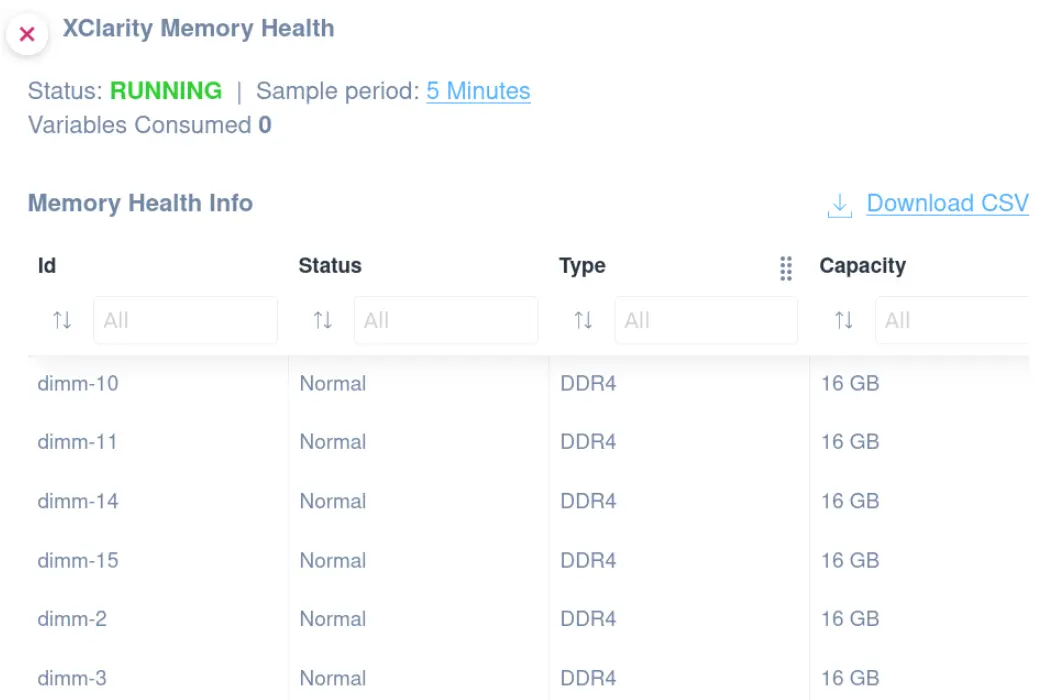Screen dimensions: 1037x700
Task: Click the download arrow icon beside Download CSV
Action: pos(840,205)
